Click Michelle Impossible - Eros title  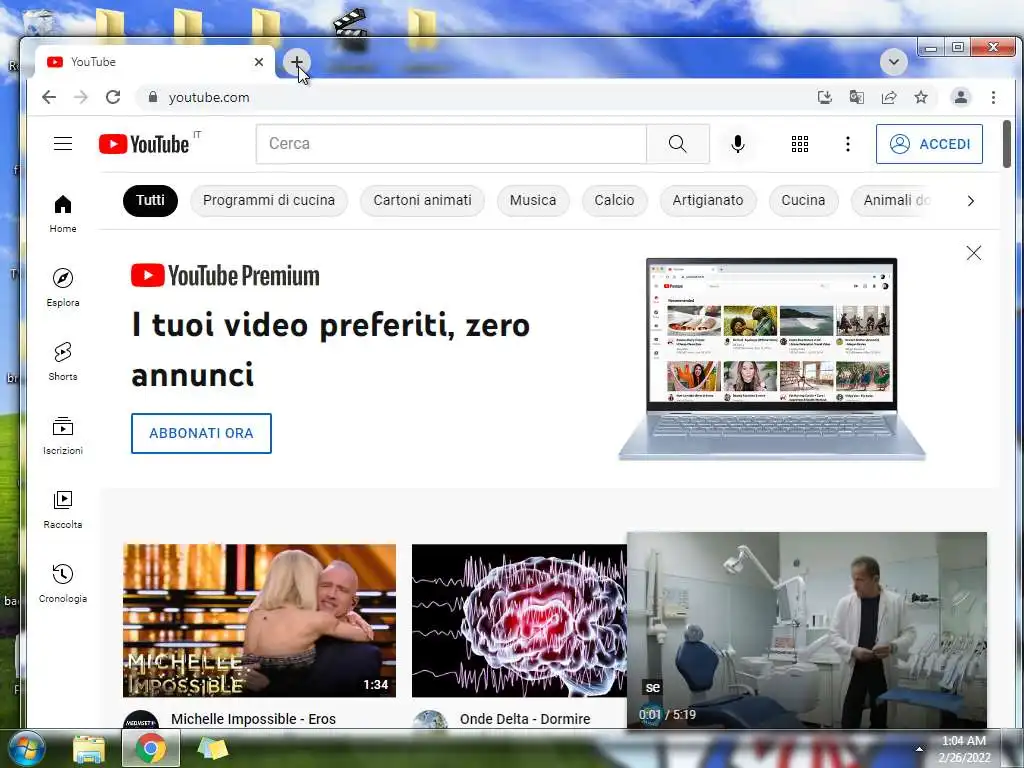[x=253, y=719]
